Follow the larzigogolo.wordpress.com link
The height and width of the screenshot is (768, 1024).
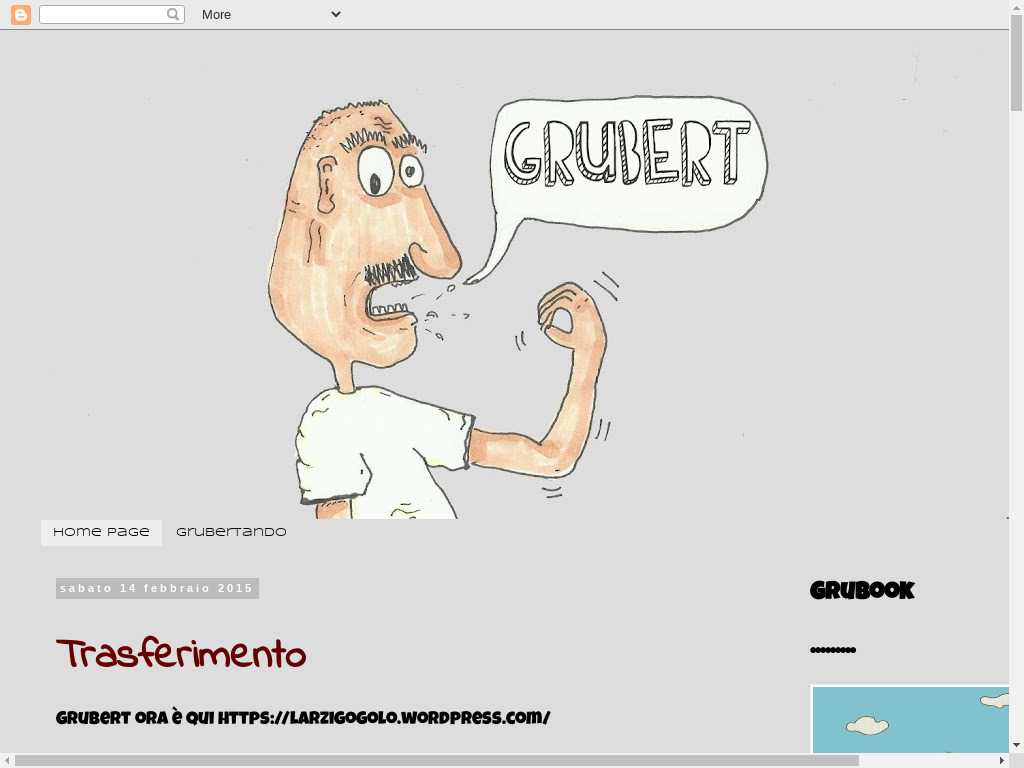(384, 718)
